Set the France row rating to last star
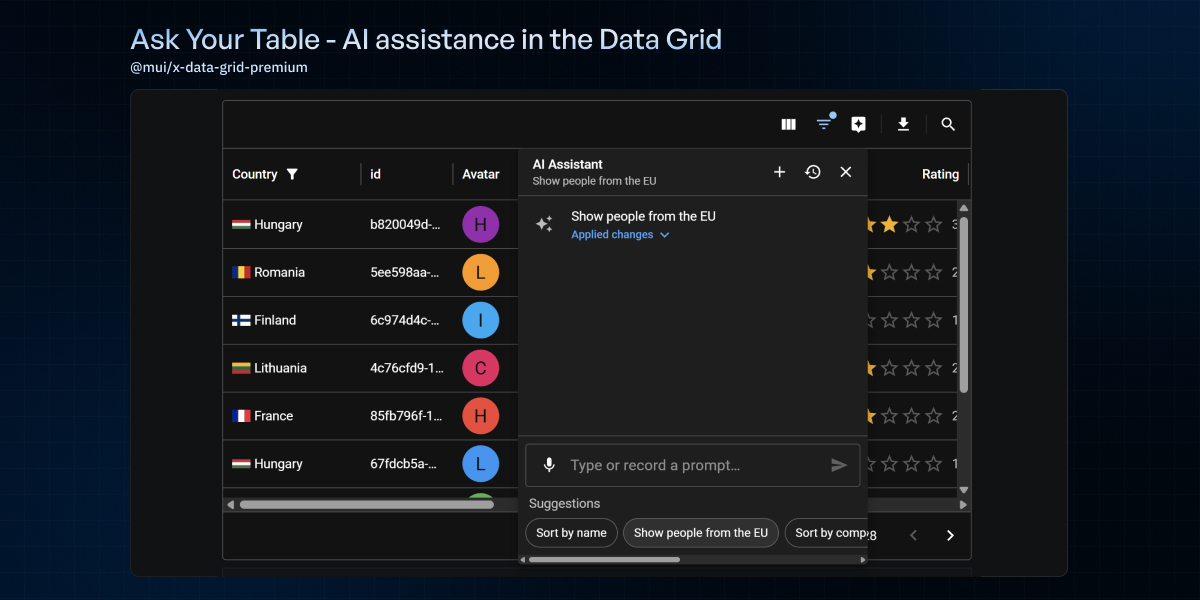 pyautogui.click(x=933, y=416)
